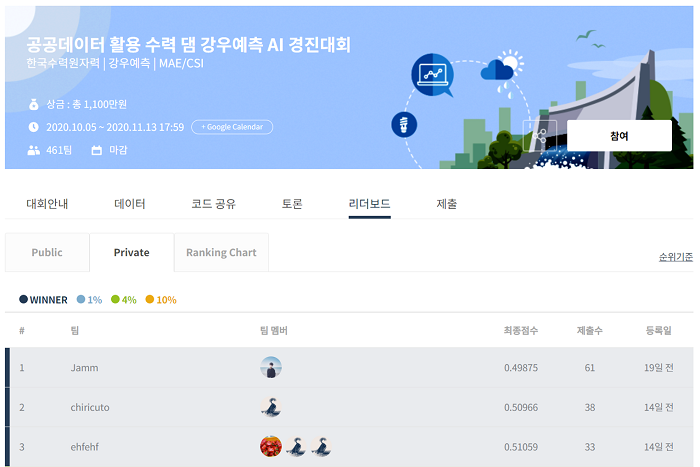Click Jamm's team member avatar
The image size is (700, 467).
(x=270, y=368)
